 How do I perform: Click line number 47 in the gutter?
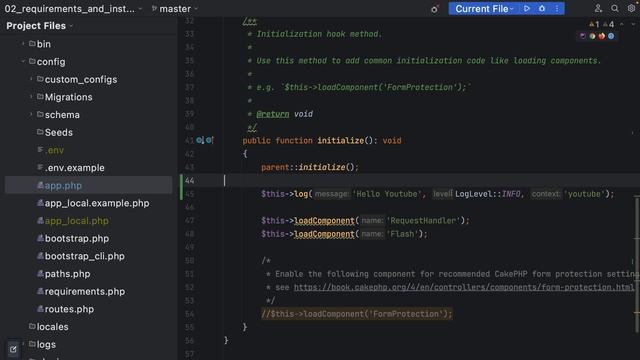point(189,221)
